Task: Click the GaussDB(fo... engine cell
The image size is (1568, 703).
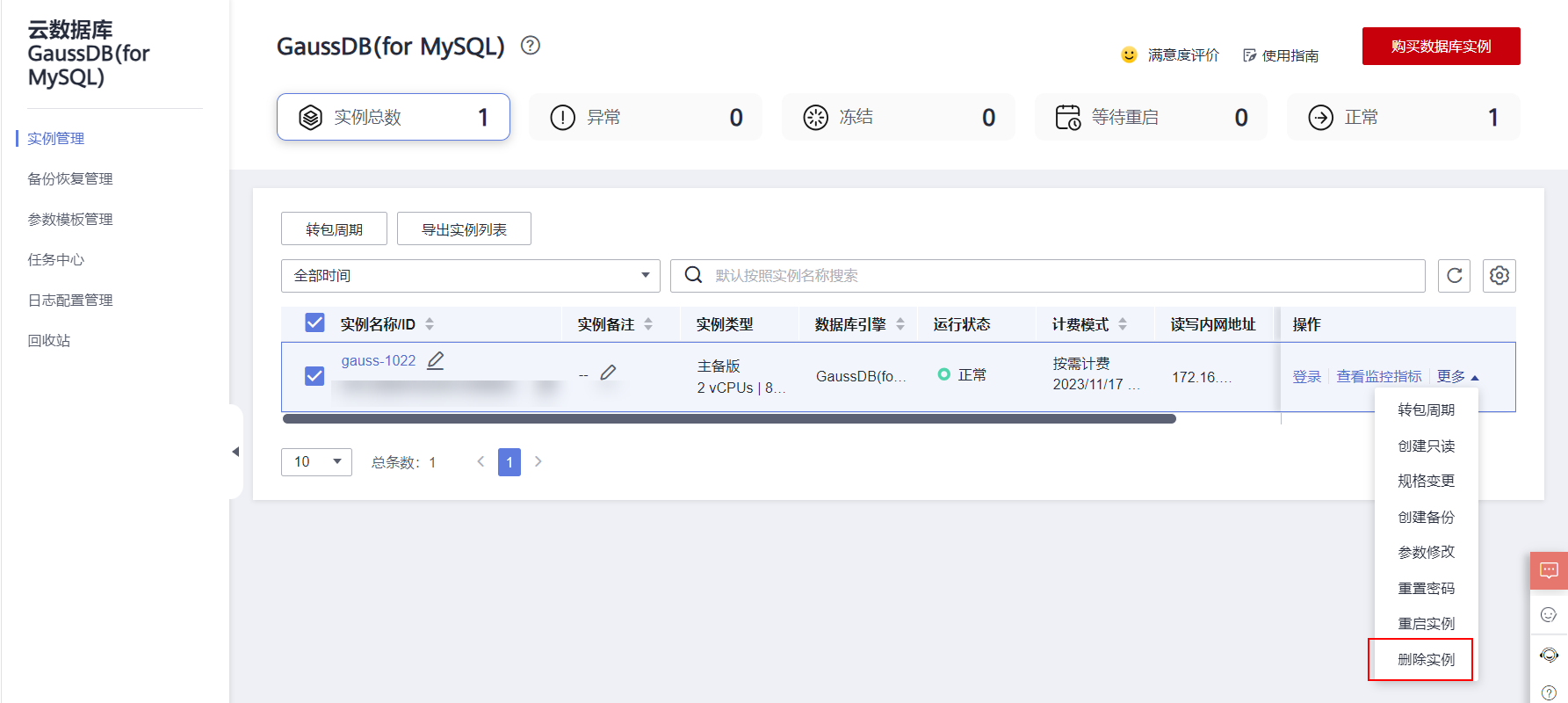Action: pos(861,377)
